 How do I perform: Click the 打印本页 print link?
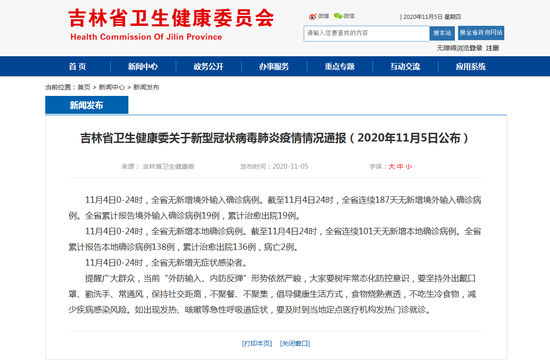(257, 343)
